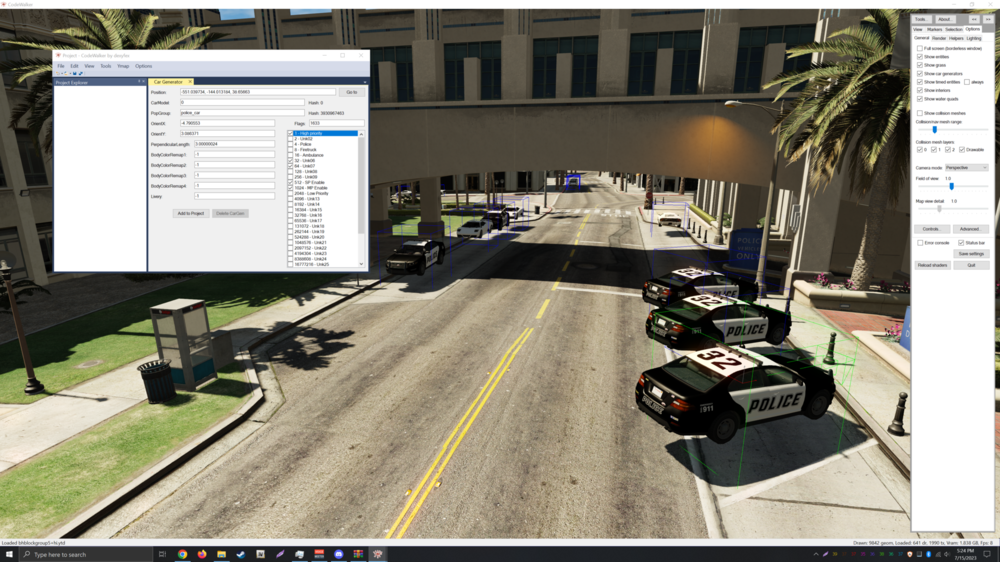
Task: Open Steam from the taskbar
Action: tap(241, 554)
